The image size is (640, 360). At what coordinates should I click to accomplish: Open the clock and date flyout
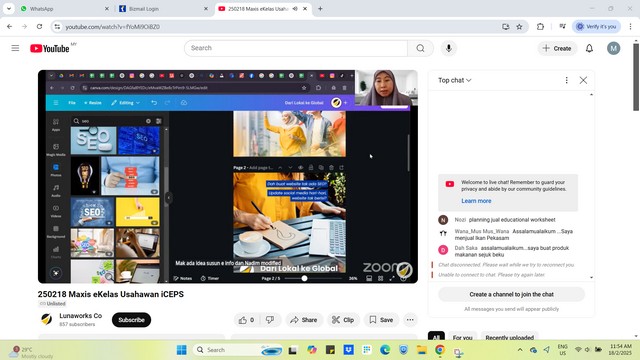point(620,350)
